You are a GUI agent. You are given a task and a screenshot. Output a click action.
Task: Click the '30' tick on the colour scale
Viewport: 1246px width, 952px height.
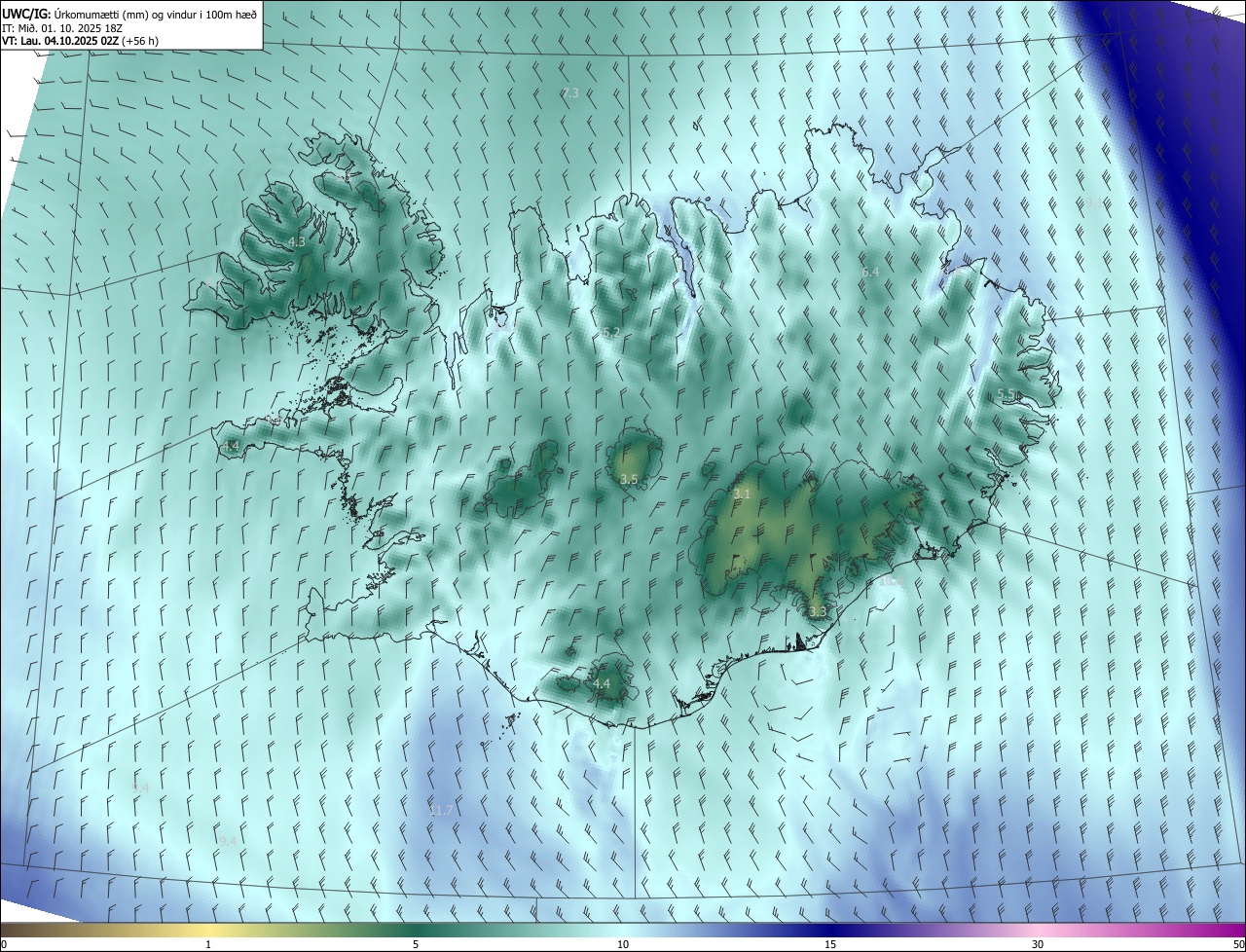[1038, 945]
